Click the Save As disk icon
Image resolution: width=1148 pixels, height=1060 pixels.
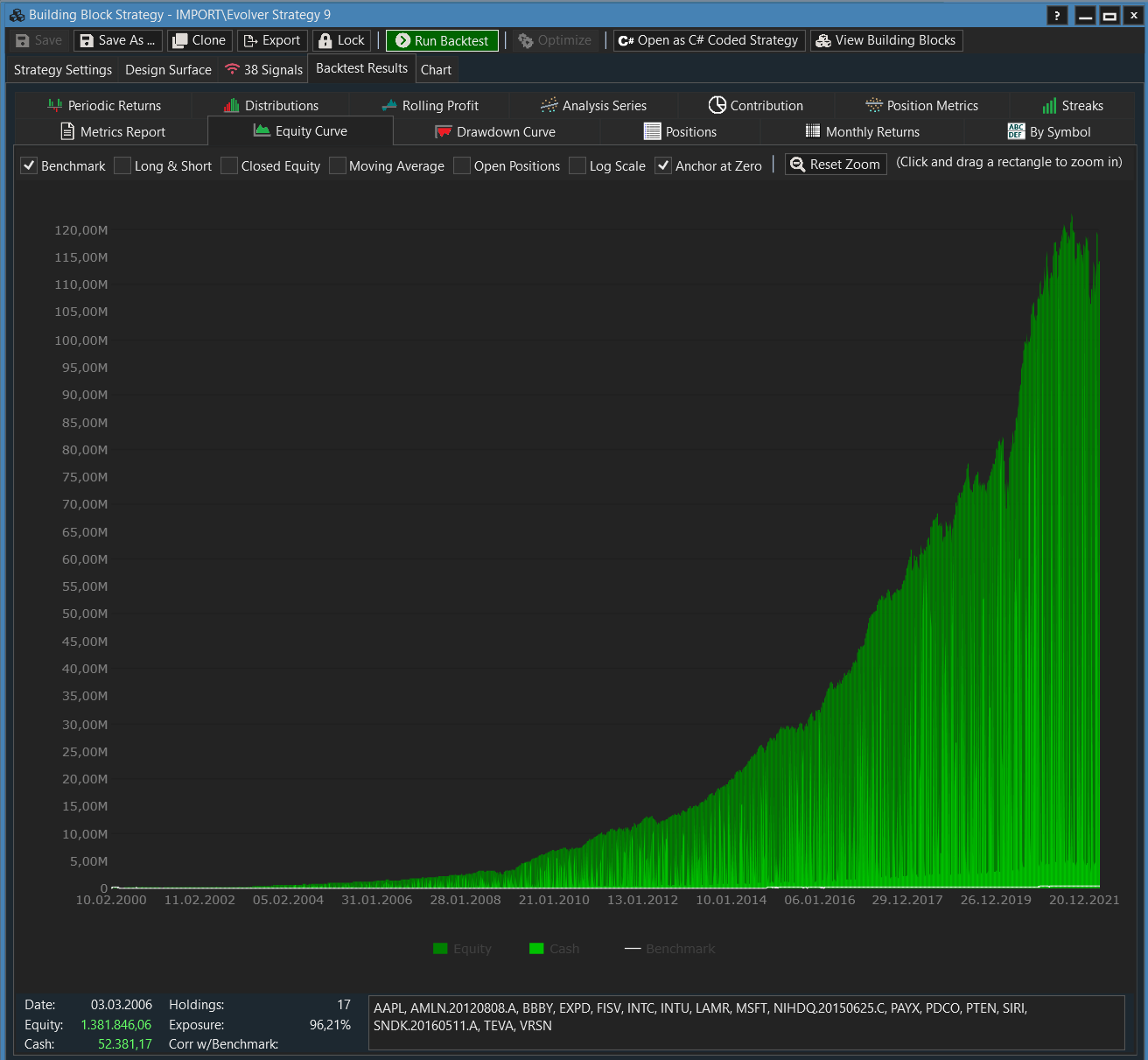(87, 40)
